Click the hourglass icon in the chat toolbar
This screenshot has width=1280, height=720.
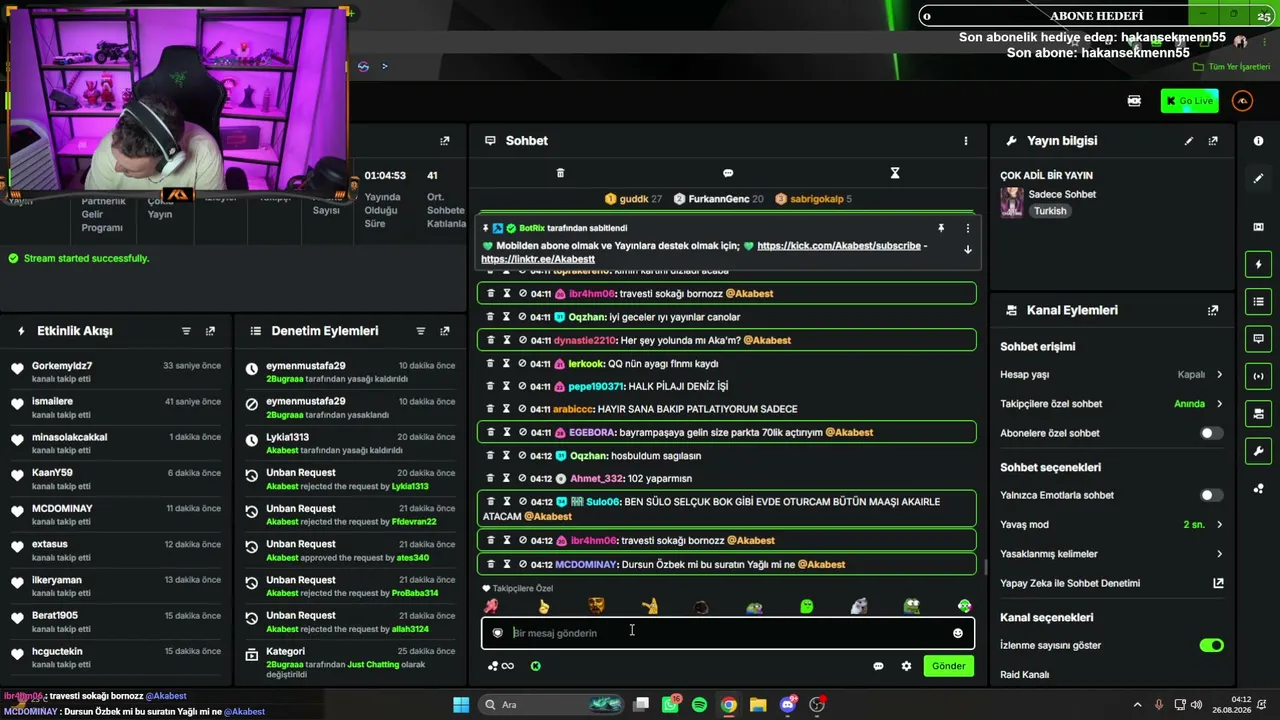pyautogui.click(x=895, y=173)
